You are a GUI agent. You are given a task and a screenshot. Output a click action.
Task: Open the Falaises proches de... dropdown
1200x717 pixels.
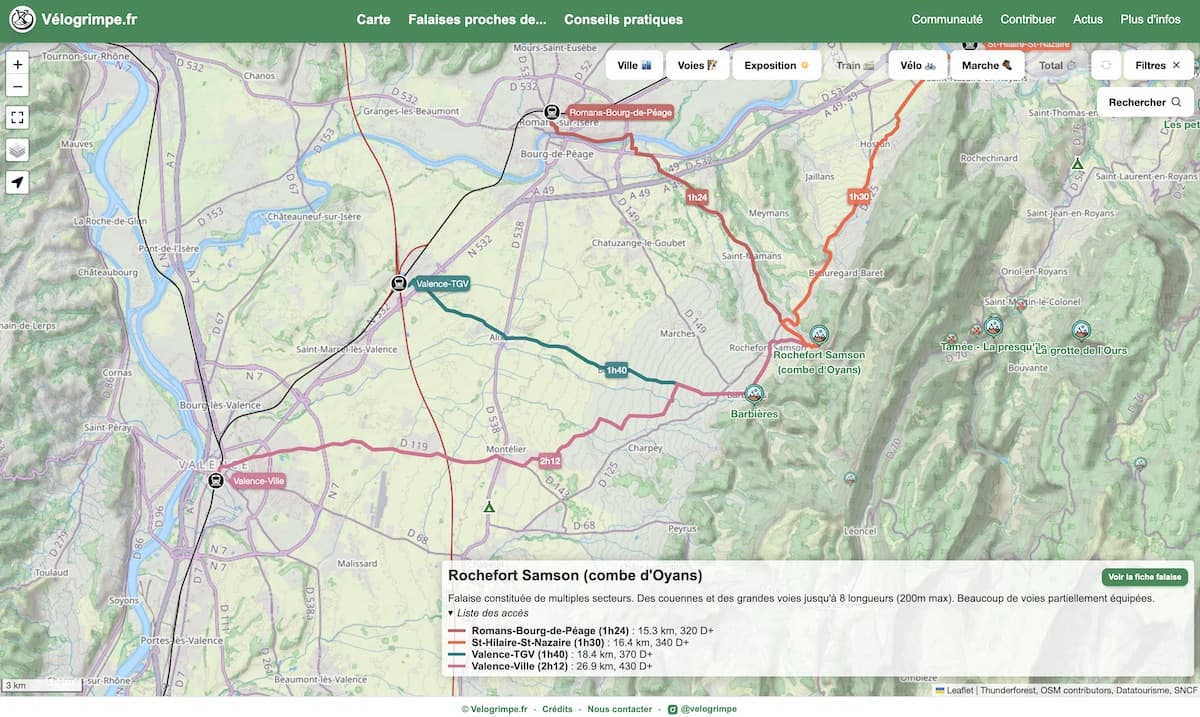(477, 18)
